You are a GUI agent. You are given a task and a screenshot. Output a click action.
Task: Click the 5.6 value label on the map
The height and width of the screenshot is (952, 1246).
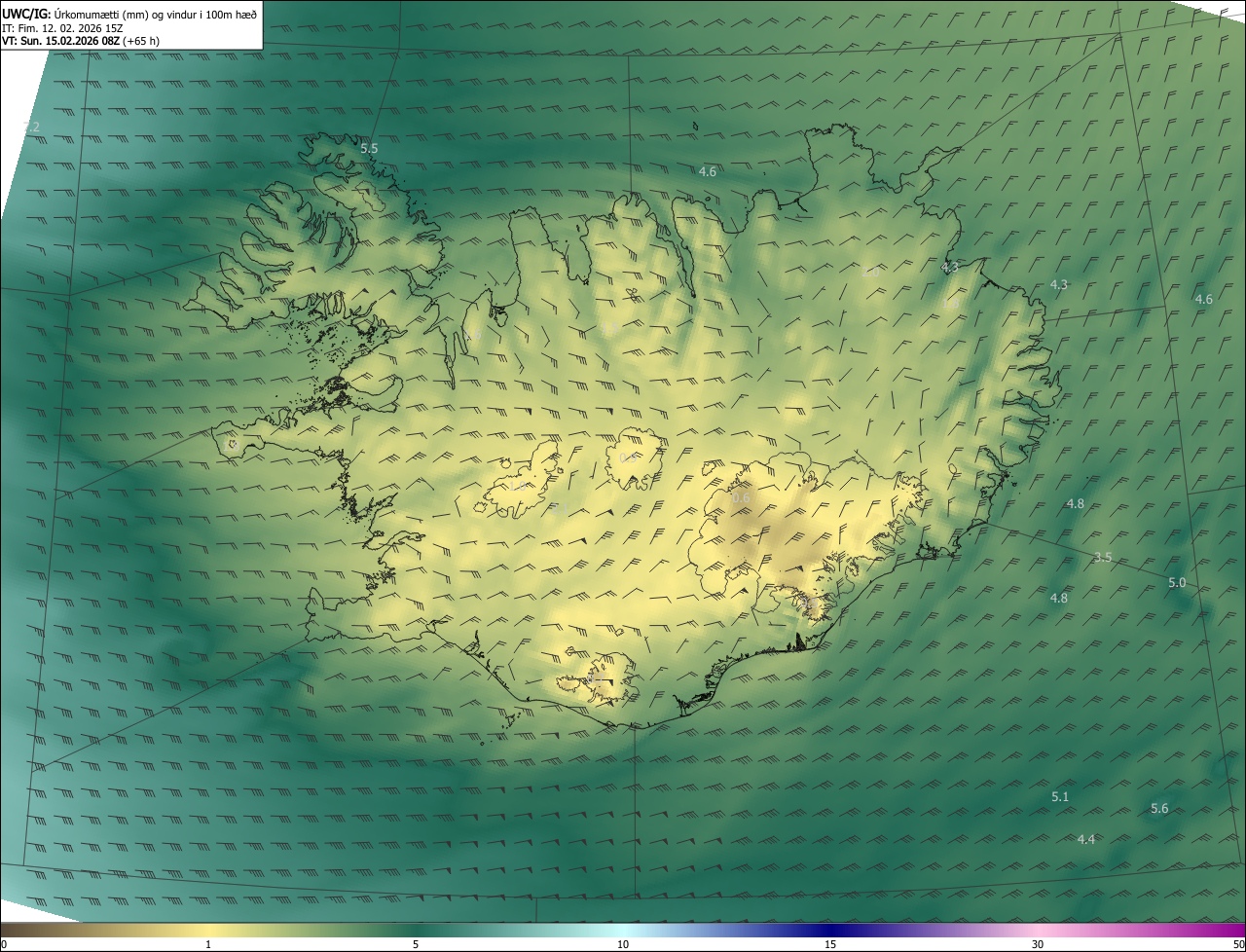tap(1159, 808)
